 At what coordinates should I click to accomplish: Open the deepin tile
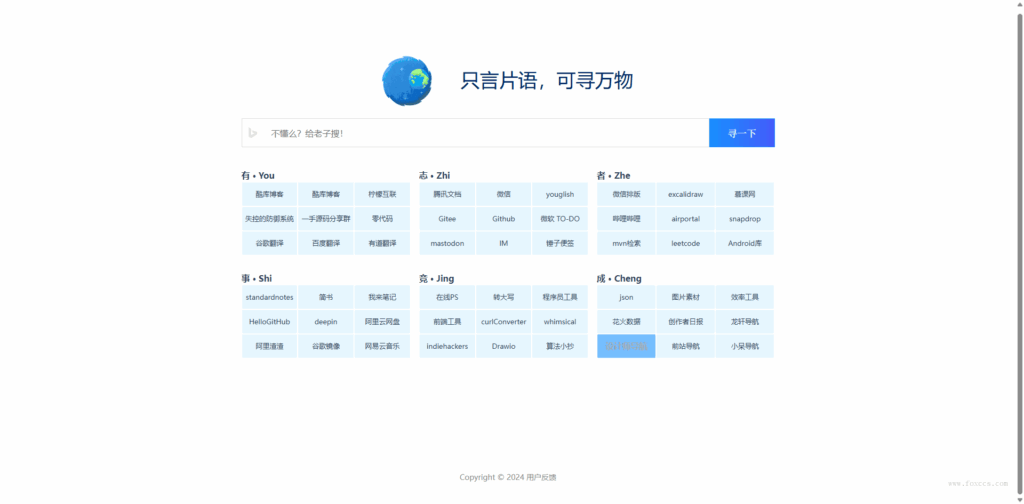[326, 322]
